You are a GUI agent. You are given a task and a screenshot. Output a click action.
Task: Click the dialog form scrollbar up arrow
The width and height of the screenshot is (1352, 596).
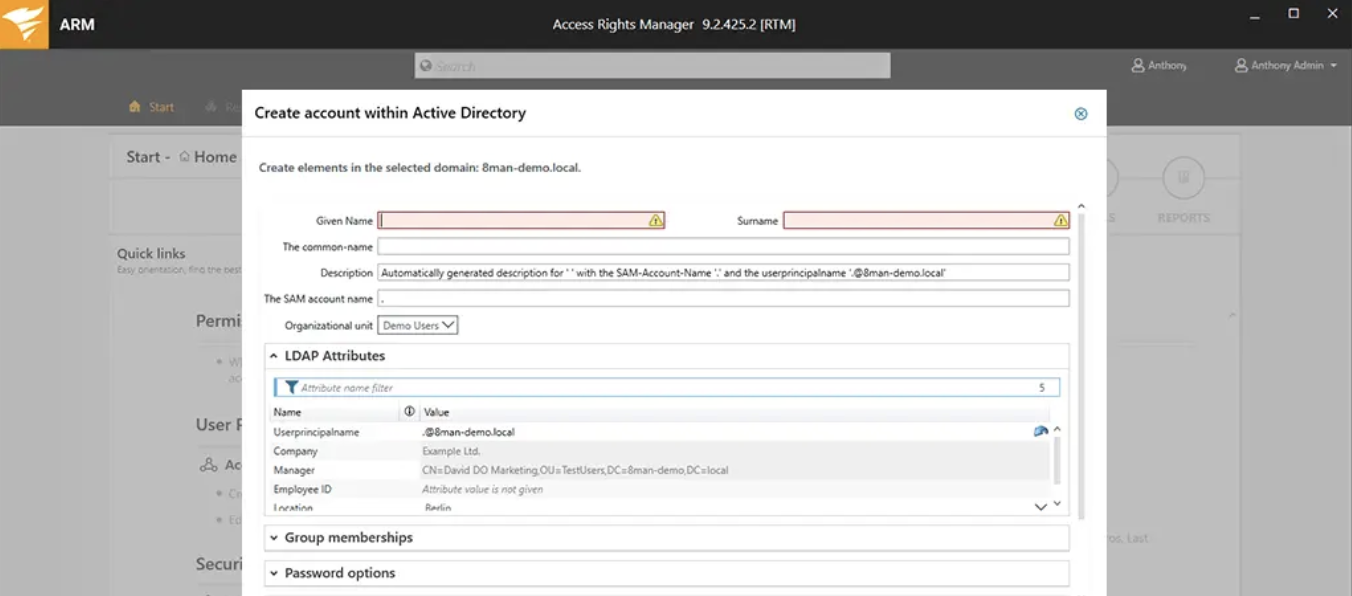tap(1080, 207)
